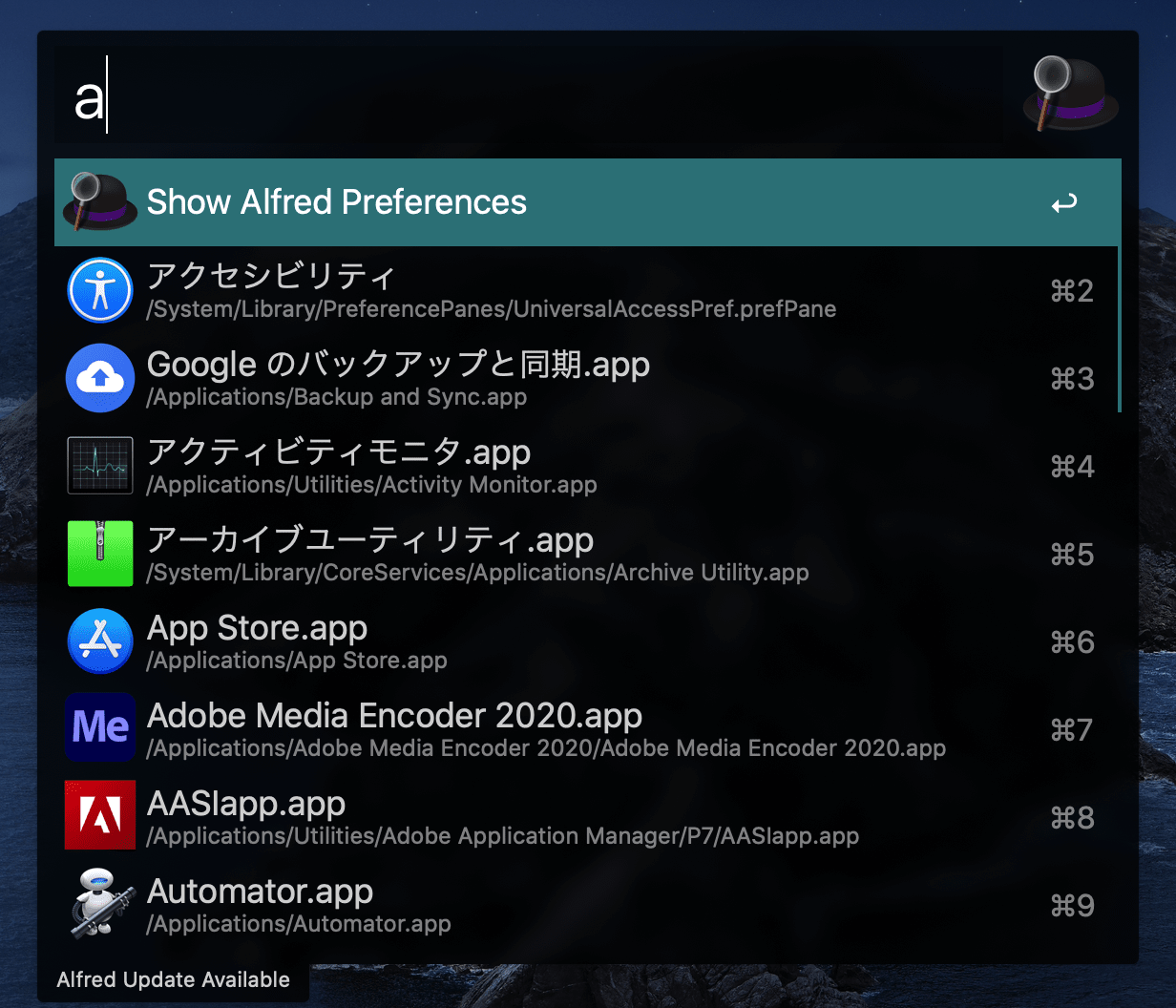The image size is (1176, 1008).
Task: Select the AASIapp.app result title
Action: [246, 804]
